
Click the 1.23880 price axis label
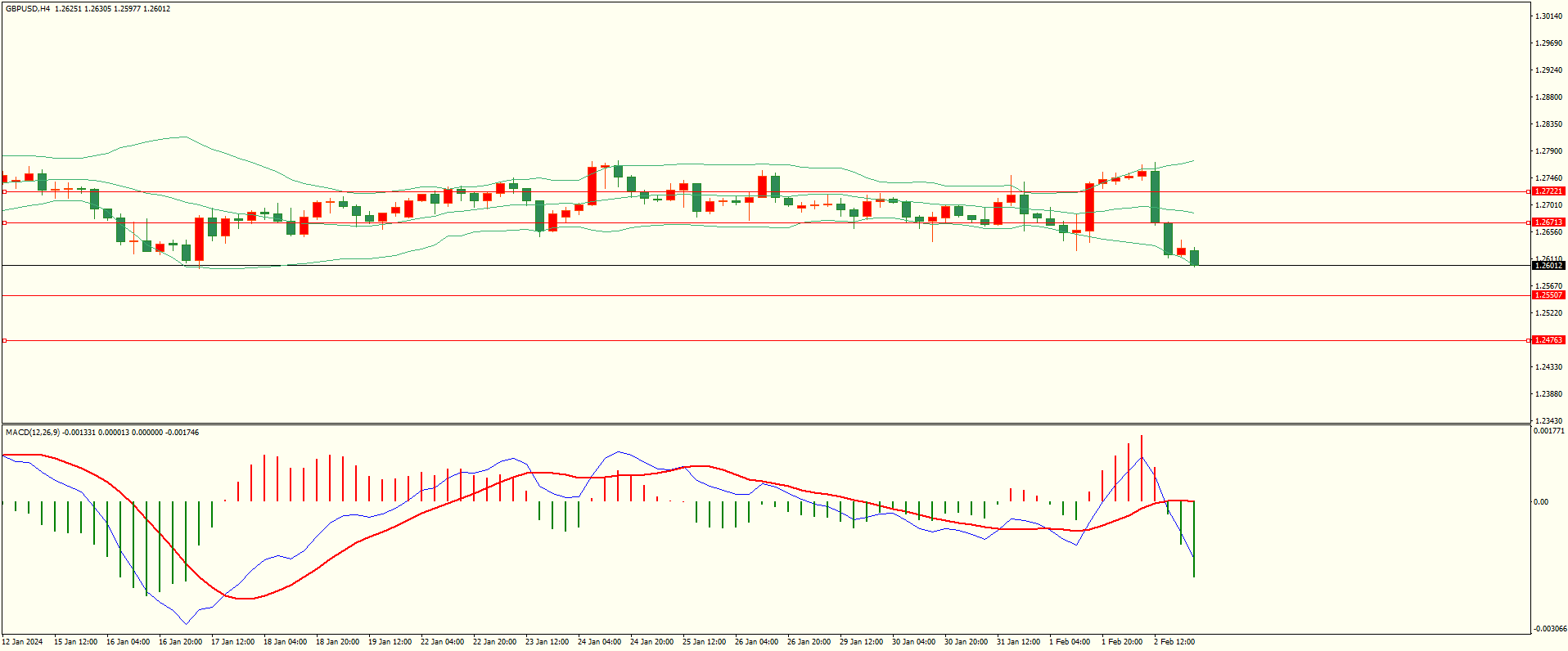click(1549, 394)
